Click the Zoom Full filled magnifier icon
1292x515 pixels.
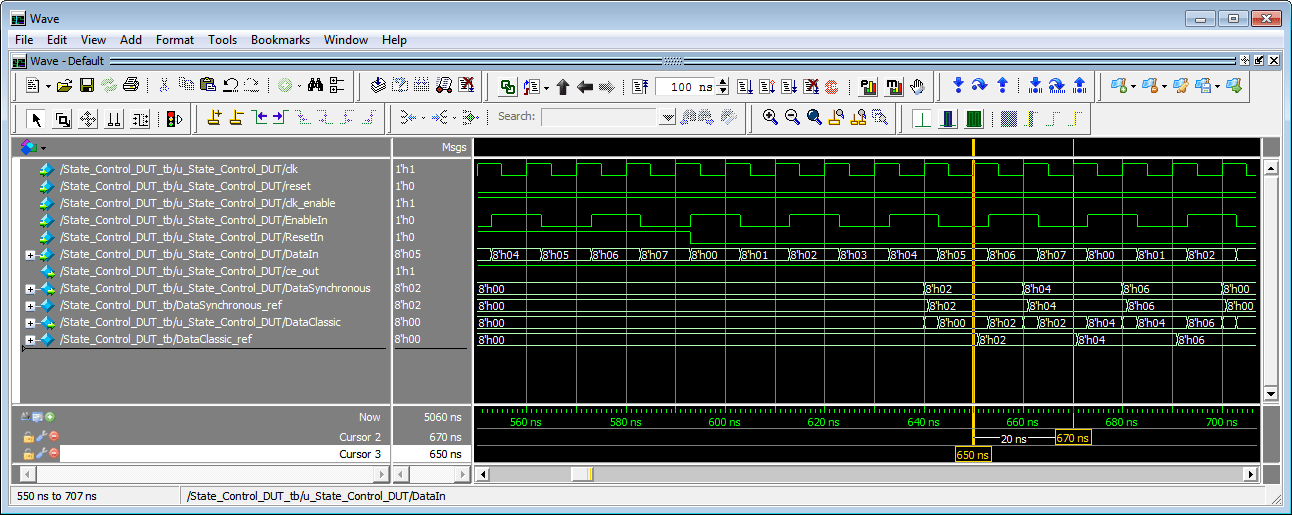coord(814,118)
